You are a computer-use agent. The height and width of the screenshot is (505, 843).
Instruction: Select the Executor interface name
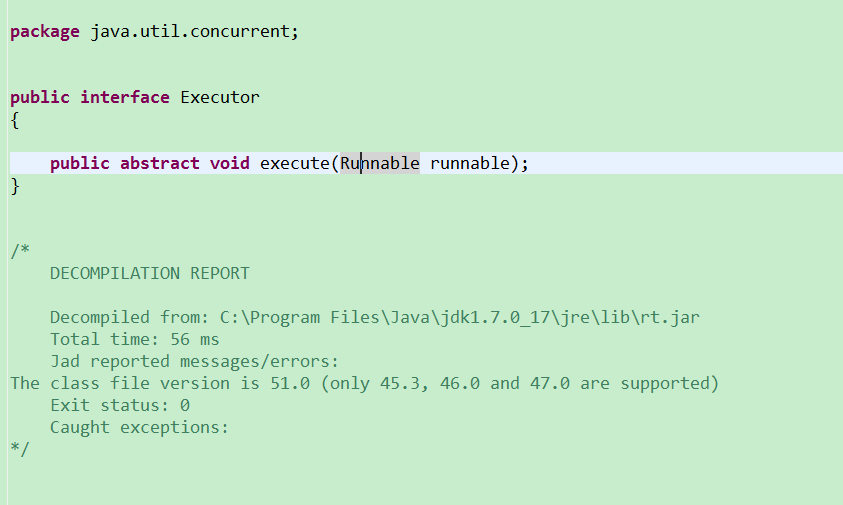tap(220, 97)
